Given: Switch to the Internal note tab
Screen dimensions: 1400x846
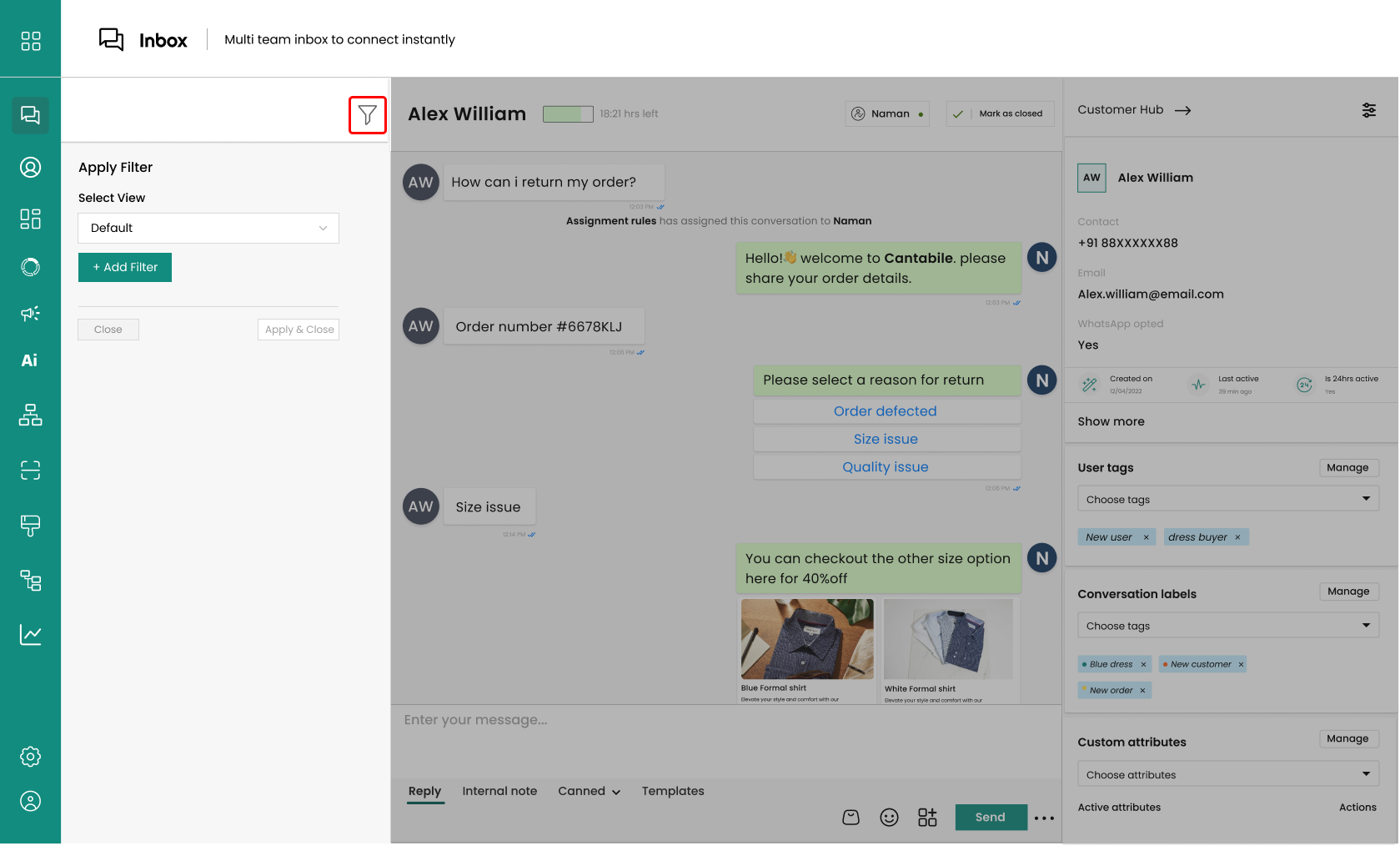Looking at the screenshot, I should click(x=499, y=791).
